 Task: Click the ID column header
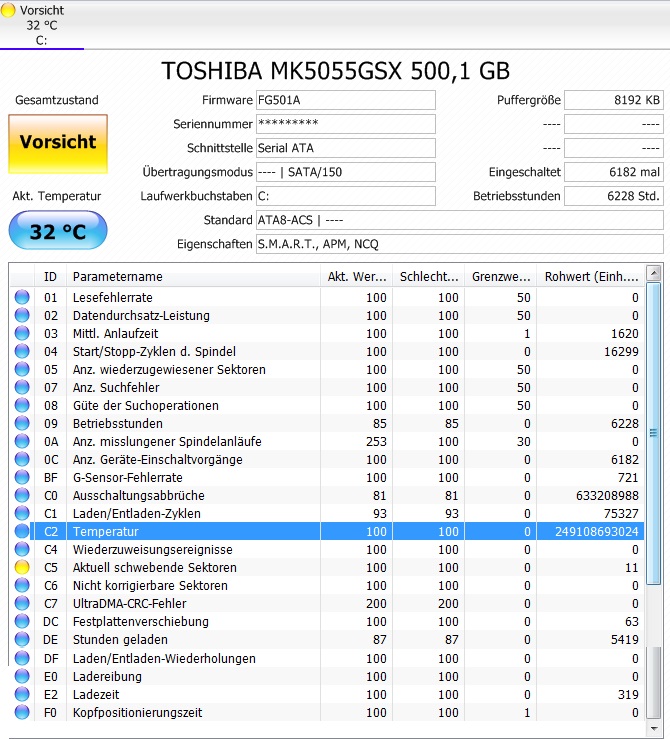[50, 277]
